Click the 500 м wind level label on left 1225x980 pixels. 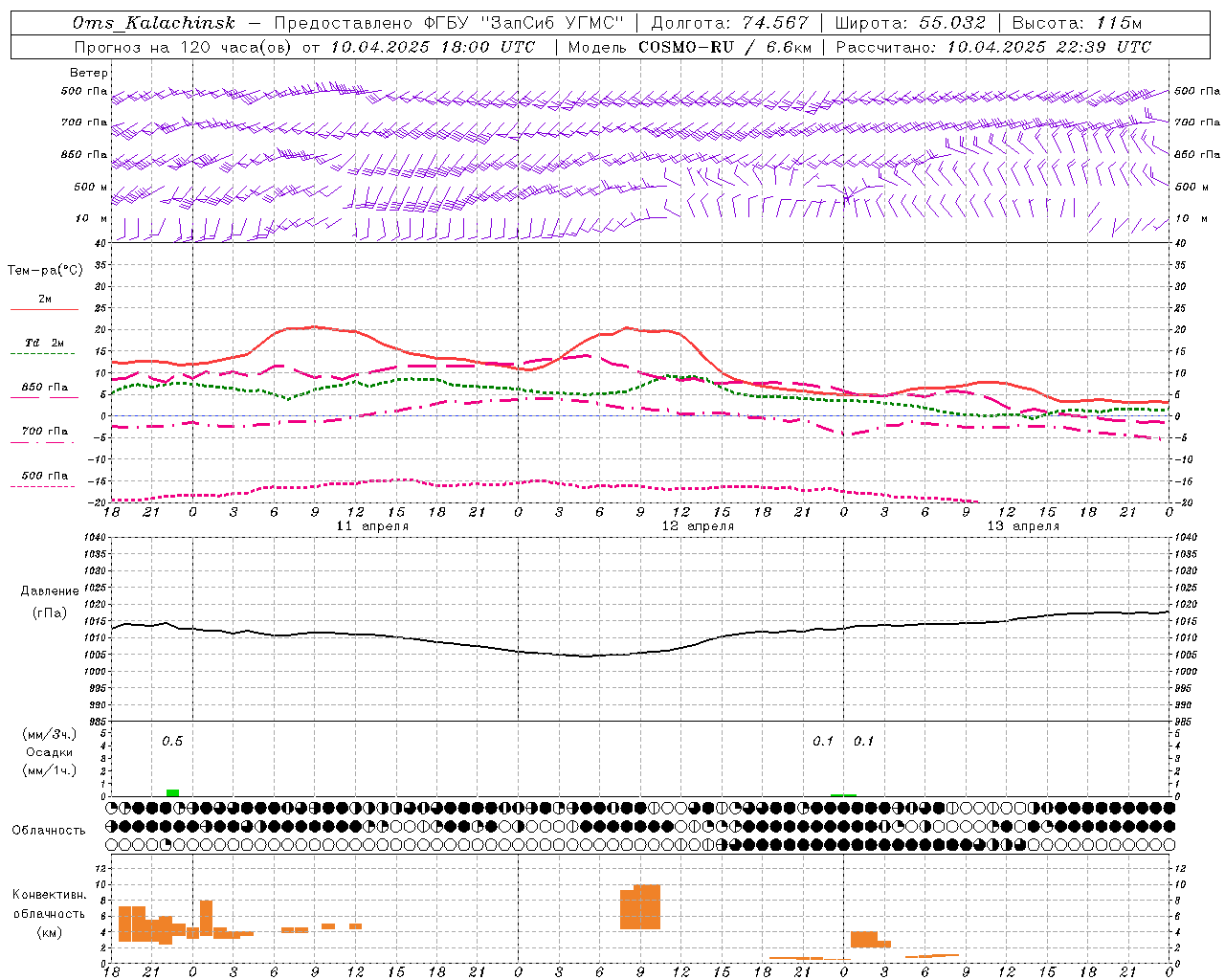pyautogui.click(x=91, y=187)
